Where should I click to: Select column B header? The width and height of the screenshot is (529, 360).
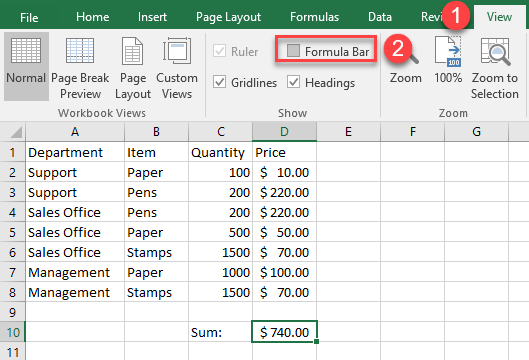pos(156,132)
